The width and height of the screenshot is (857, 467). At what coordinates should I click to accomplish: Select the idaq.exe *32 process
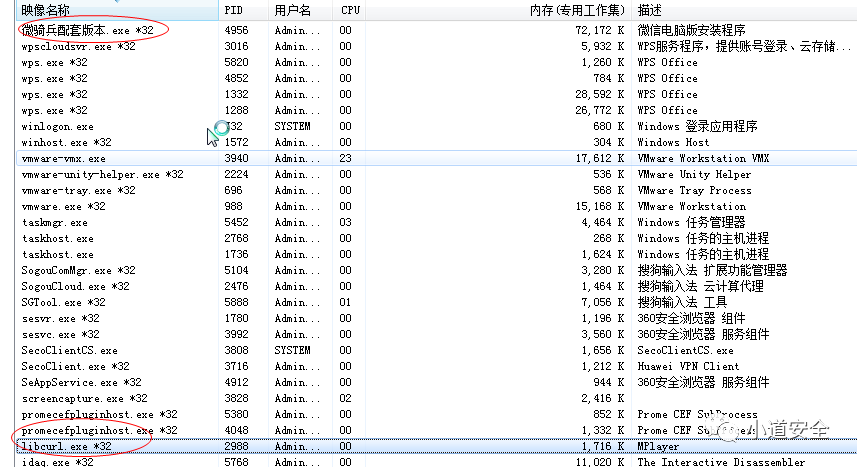(437, 462)
